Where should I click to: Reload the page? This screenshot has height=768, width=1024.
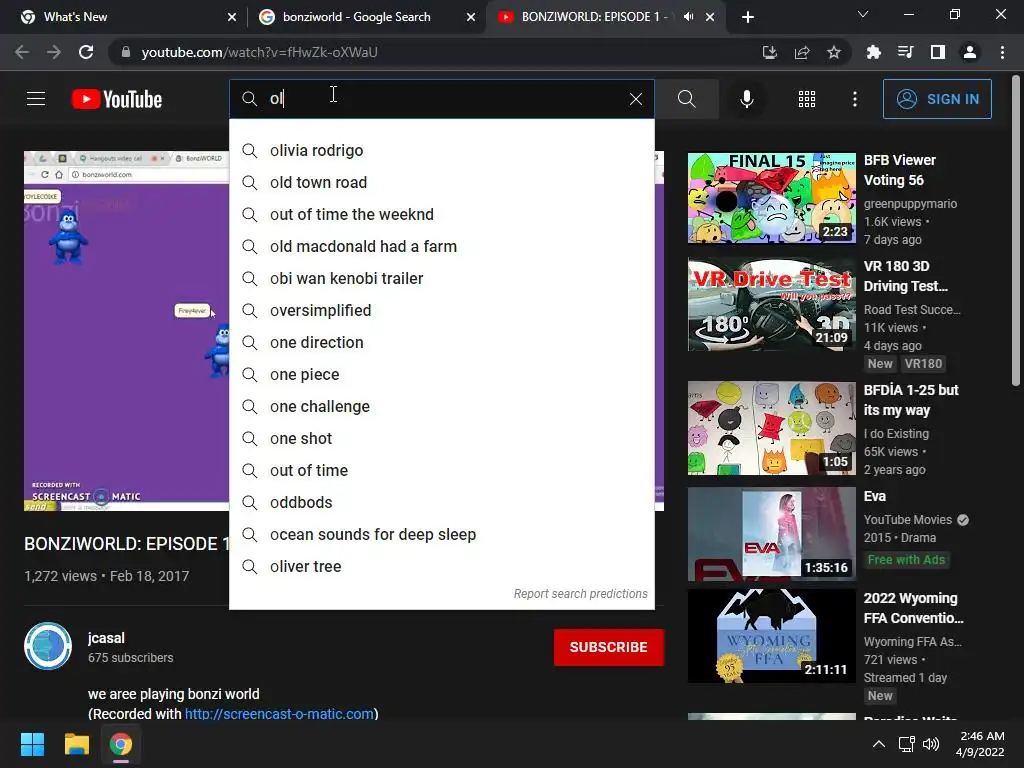[86, 52]
